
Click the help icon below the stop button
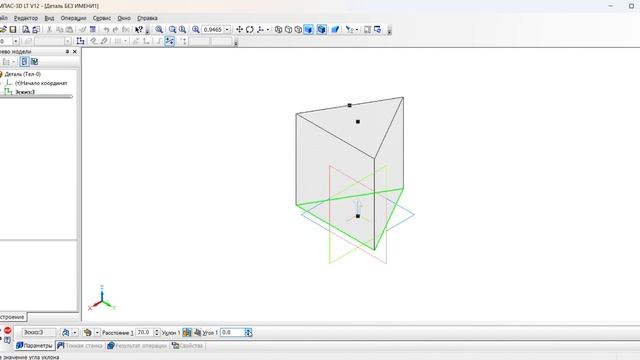(x=7, y=340)
